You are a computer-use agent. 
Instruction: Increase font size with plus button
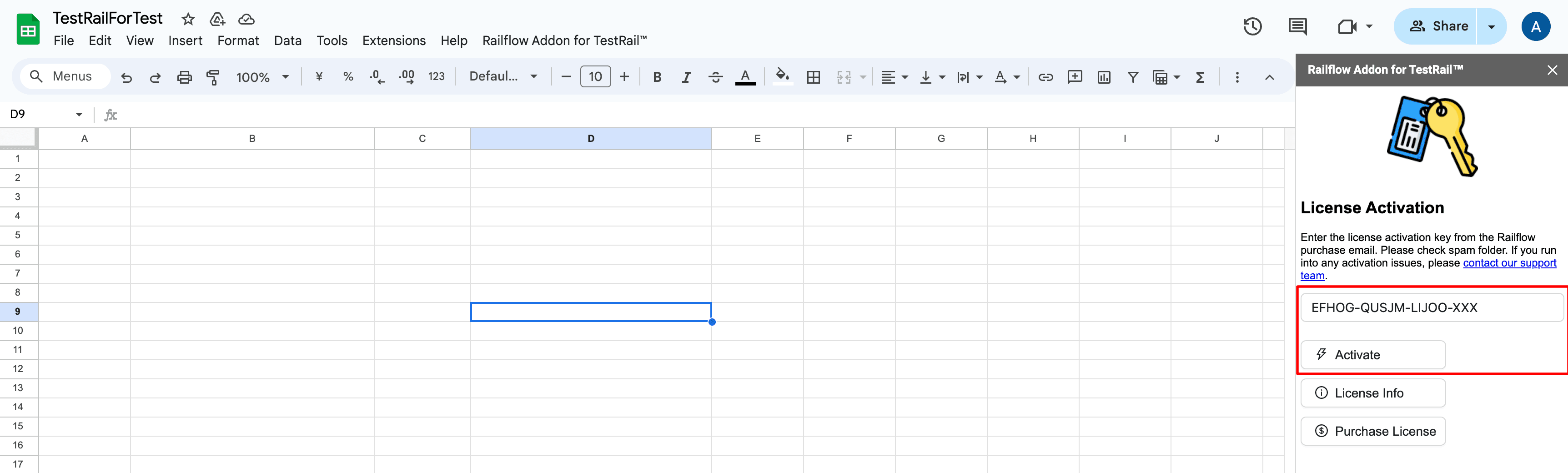coord(624,77)
